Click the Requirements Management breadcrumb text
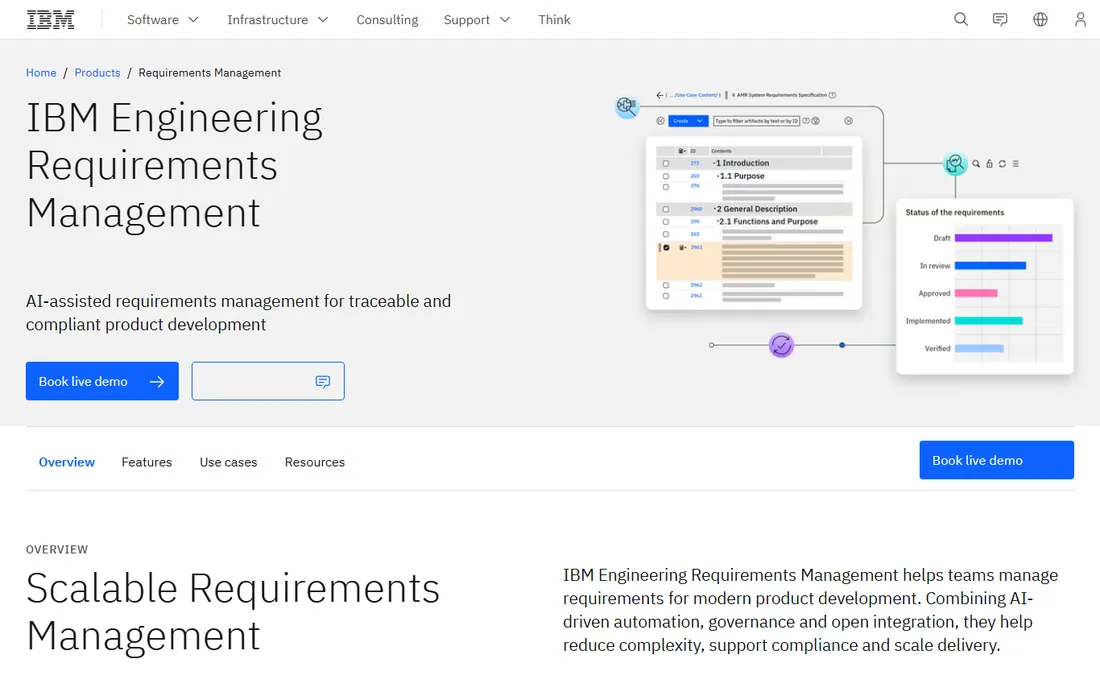 [209, 73]
